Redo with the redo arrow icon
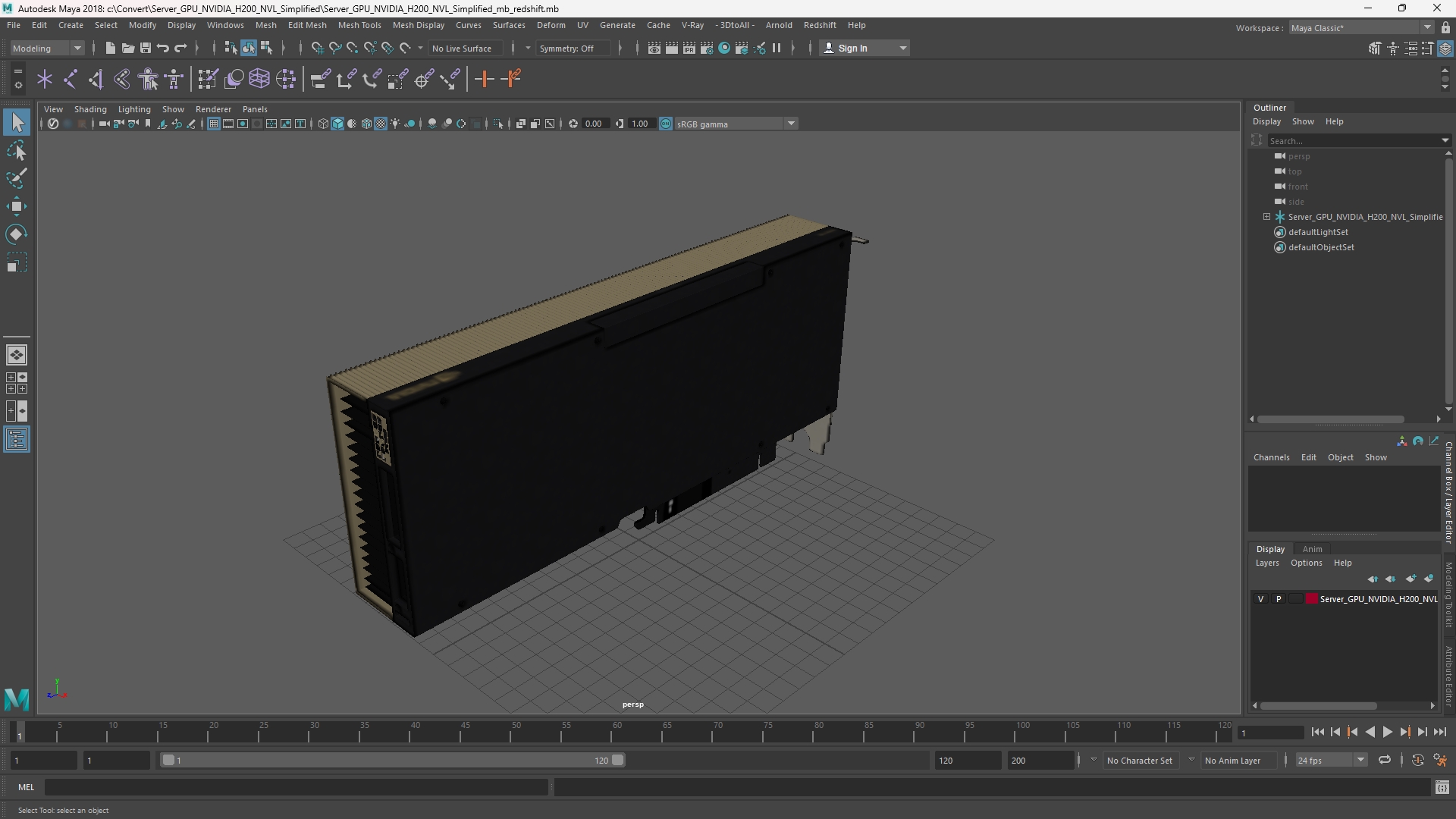This screenshot has width=1456, height=819. tap(180, 48)
